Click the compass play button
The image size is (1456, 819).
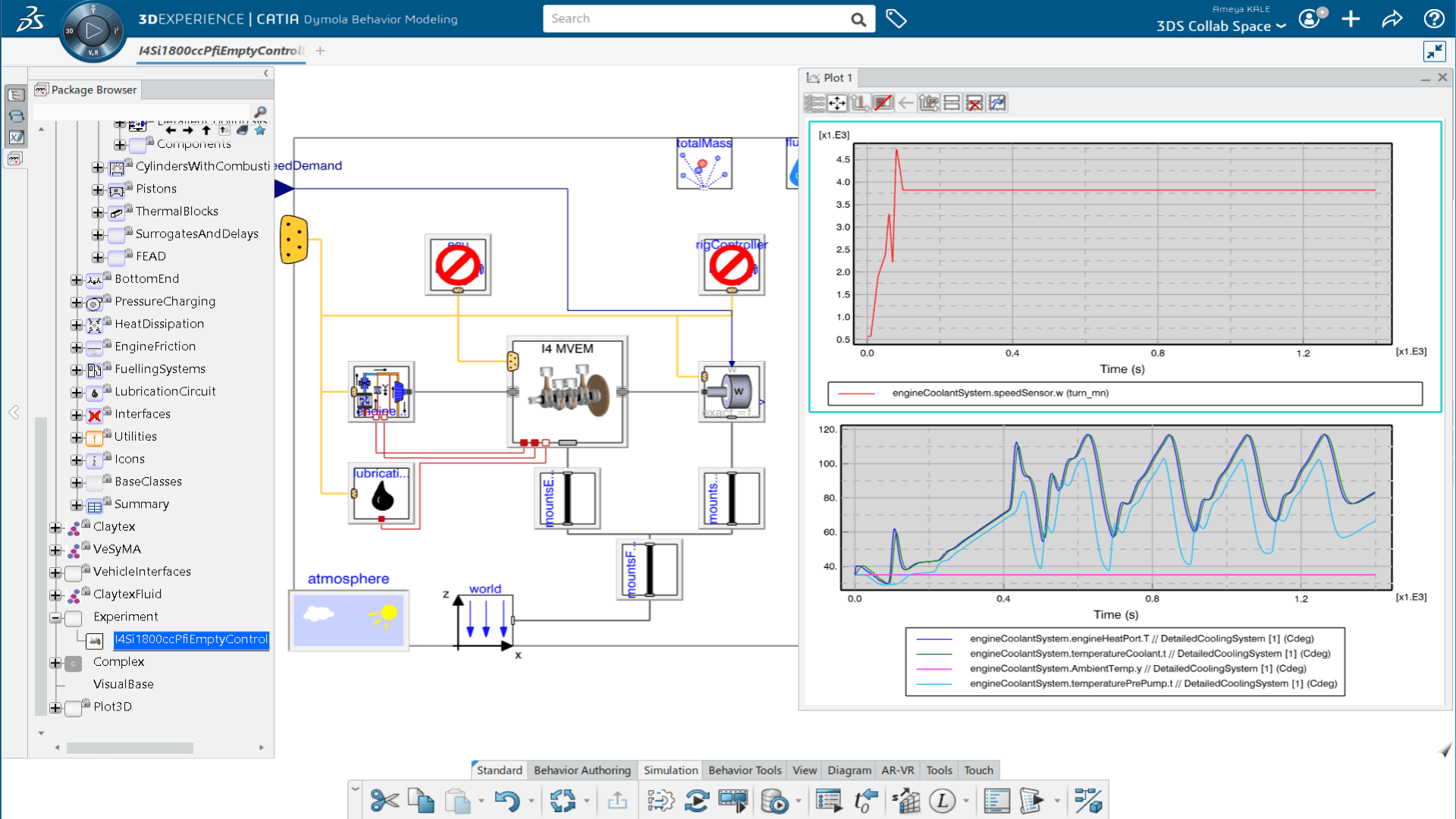[93, 31]
